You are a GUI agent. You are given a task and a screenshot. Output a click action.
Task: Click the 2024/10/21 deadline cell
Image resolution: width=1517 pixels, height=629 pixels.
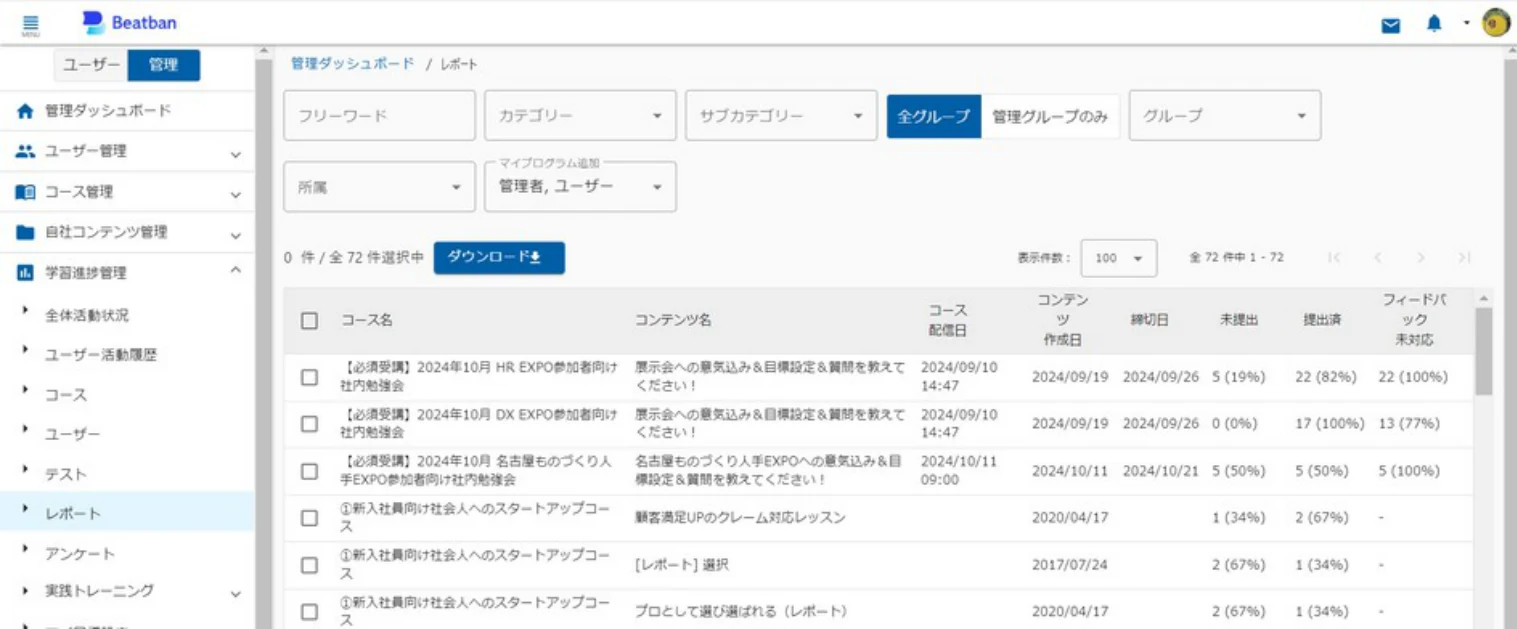point(1161,471)
